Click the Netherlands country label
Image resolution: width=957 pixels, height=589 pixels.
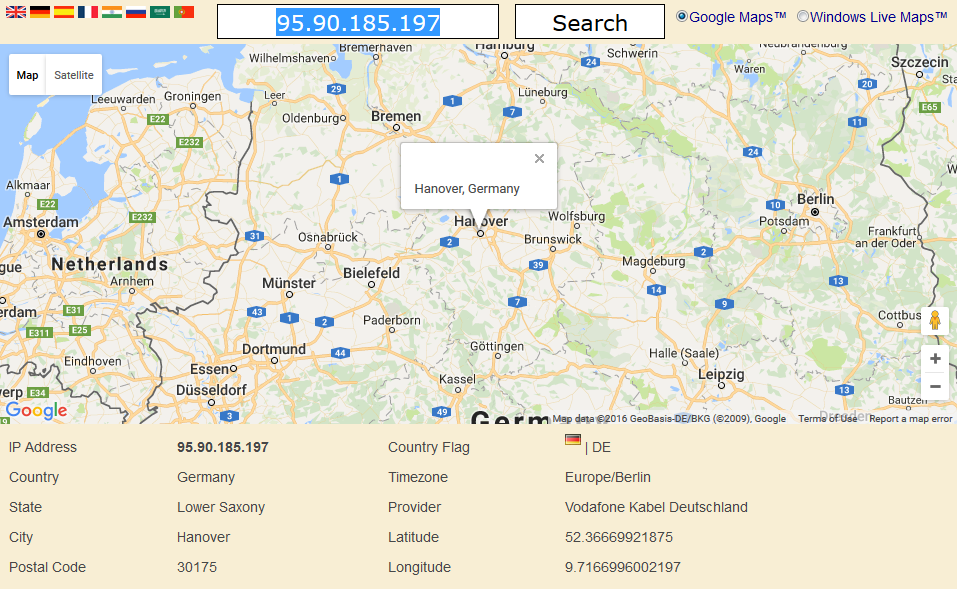[110, 264]
